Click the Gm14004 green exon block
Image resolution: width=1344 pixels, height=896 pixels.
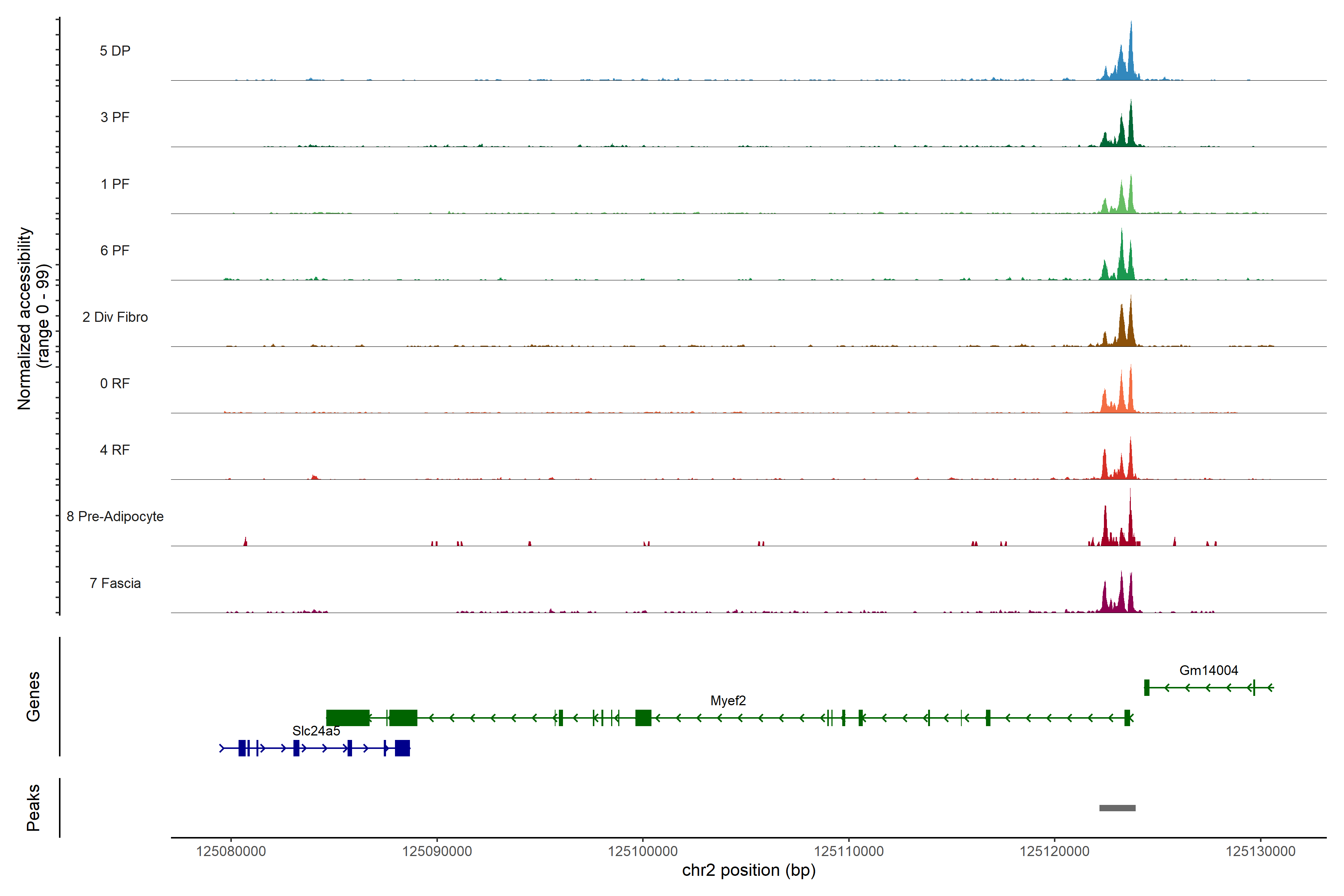click(1146, 687)
